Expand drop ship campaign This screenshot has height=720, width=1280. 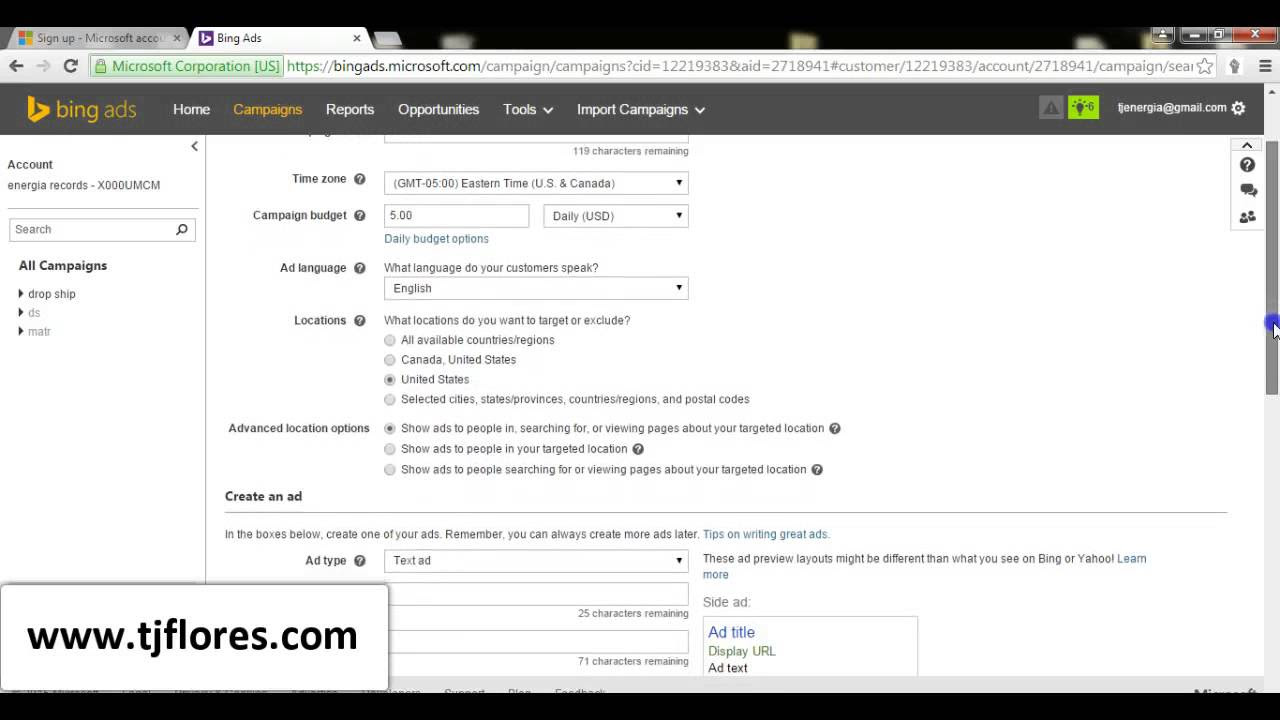click(x=21, y=294)
